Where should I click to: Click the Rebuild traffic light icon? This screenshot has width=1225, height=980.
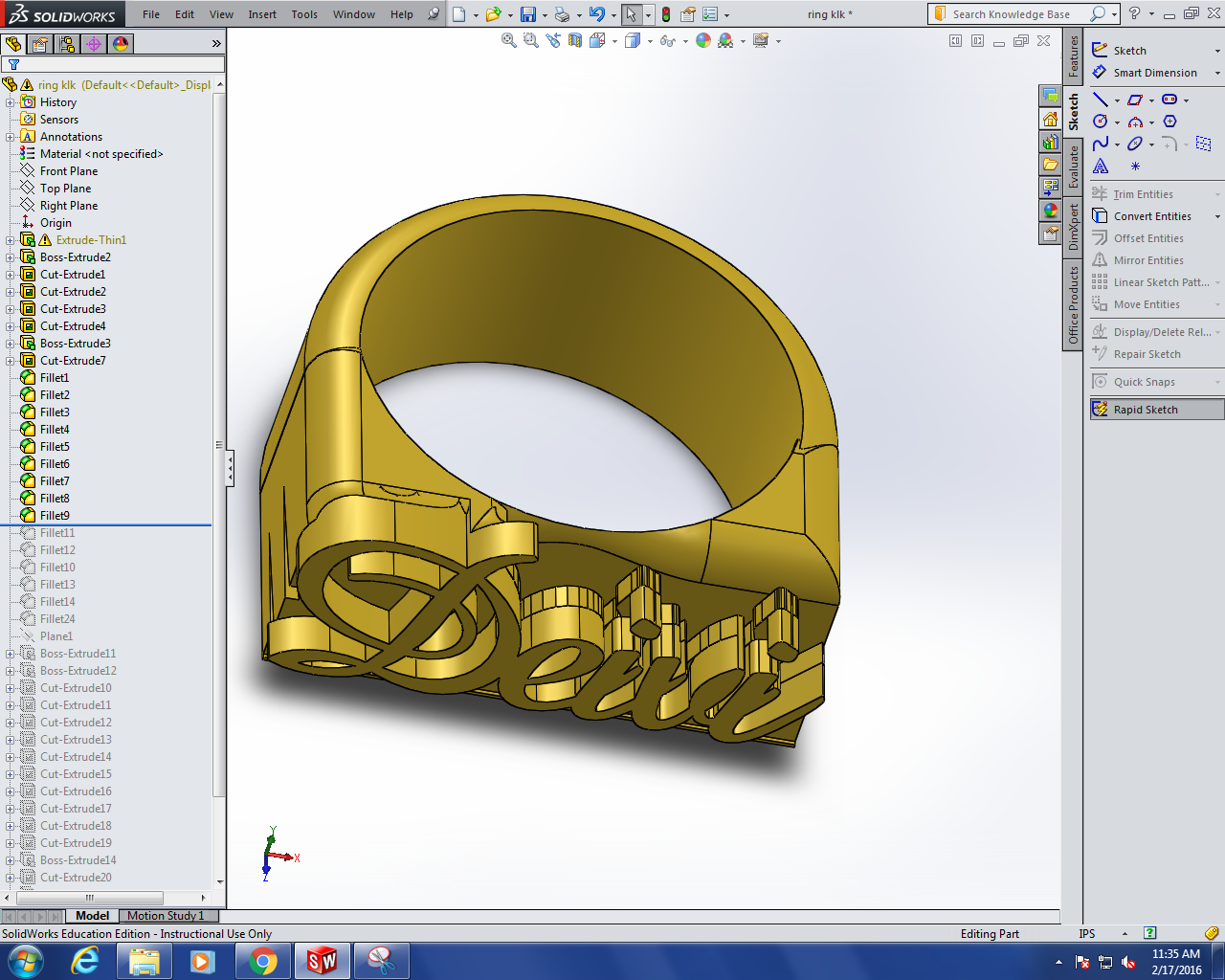click(665, 14)
